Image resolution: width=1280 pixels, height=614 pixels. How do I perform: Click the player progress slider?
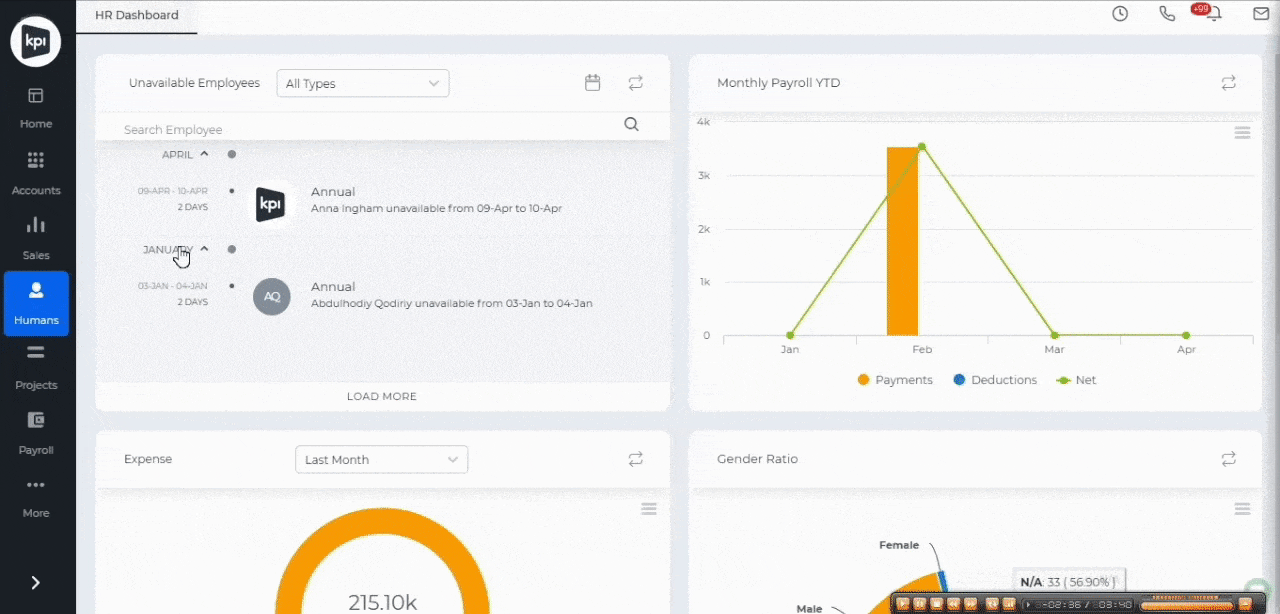click(x=1188, y=604)
